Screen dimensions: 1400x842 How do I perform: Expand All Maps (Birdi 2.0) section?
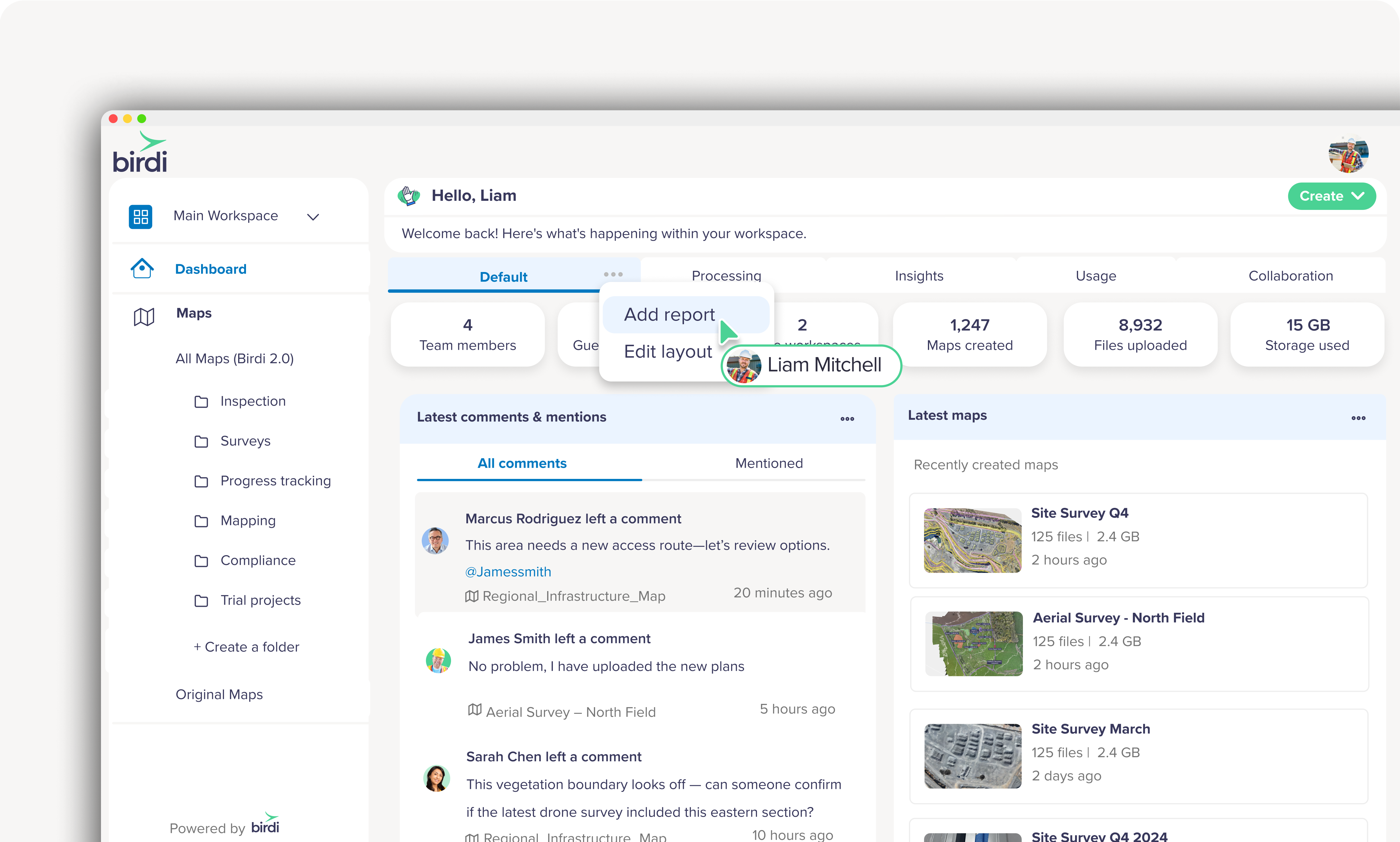coord(235,358)
